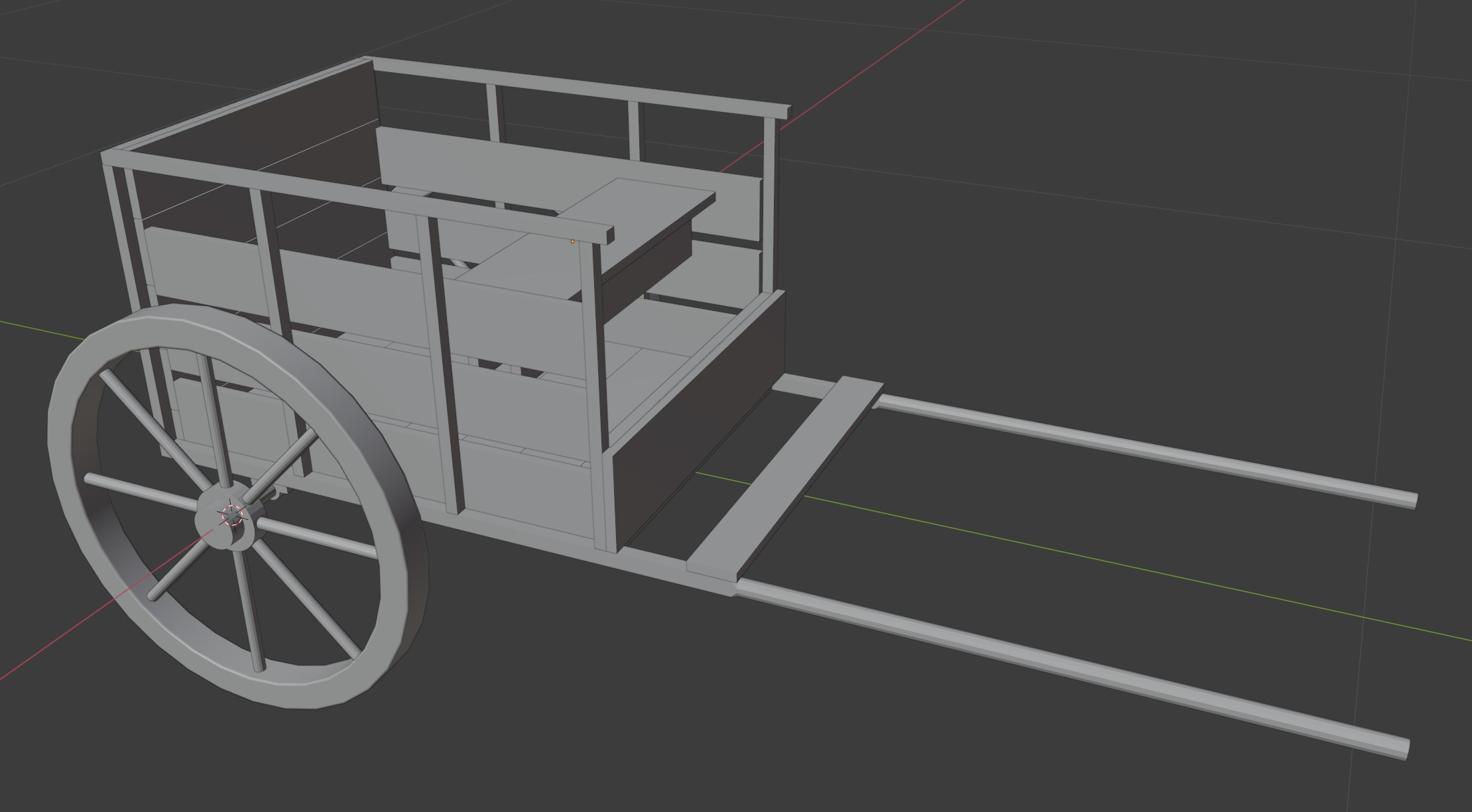Click the small orange origin dot
The height and width of the screenshot is (812, 1472).
tap(572, 241)
